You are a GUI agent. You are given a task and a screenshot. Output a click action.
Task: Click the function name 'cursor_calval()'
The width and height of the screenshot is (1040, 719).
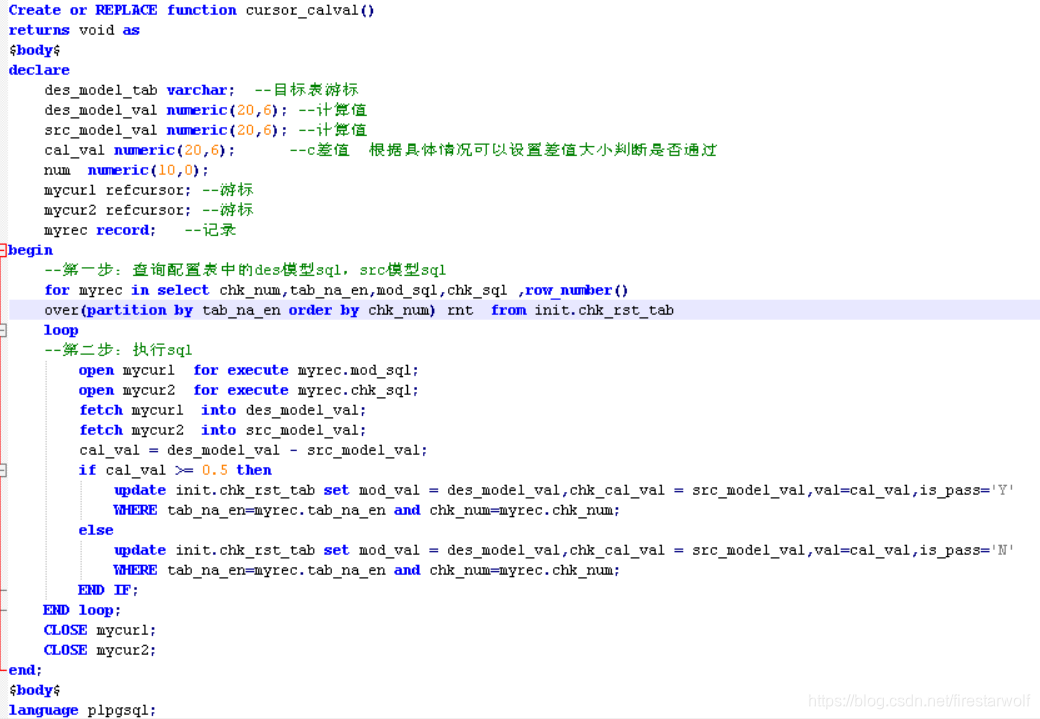coord(310,11)
